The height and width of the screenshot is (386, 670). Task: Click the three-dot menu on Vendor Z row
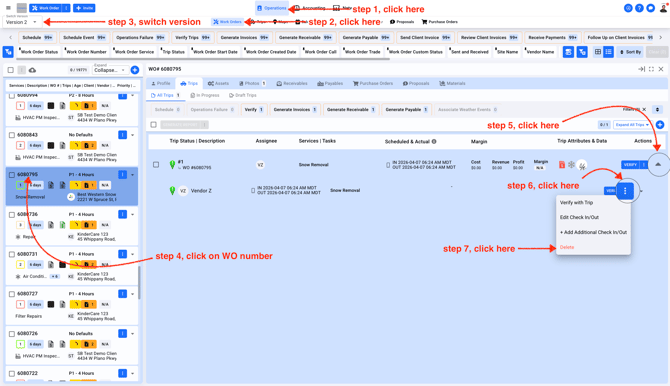[x=625, y=191]
